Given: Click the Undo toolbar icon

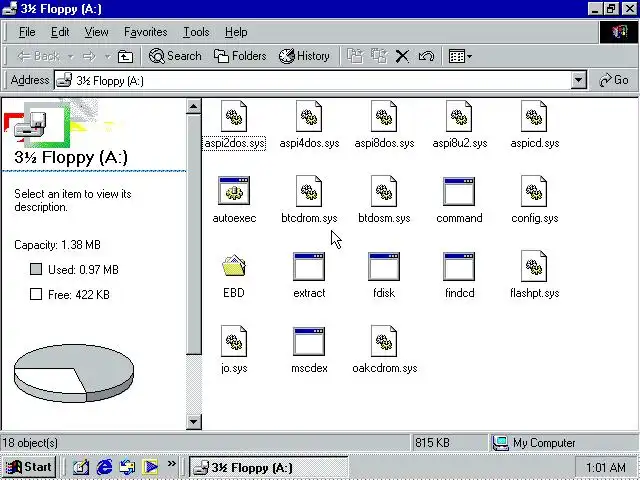Looking at the screenshot, I should (426, 56).
